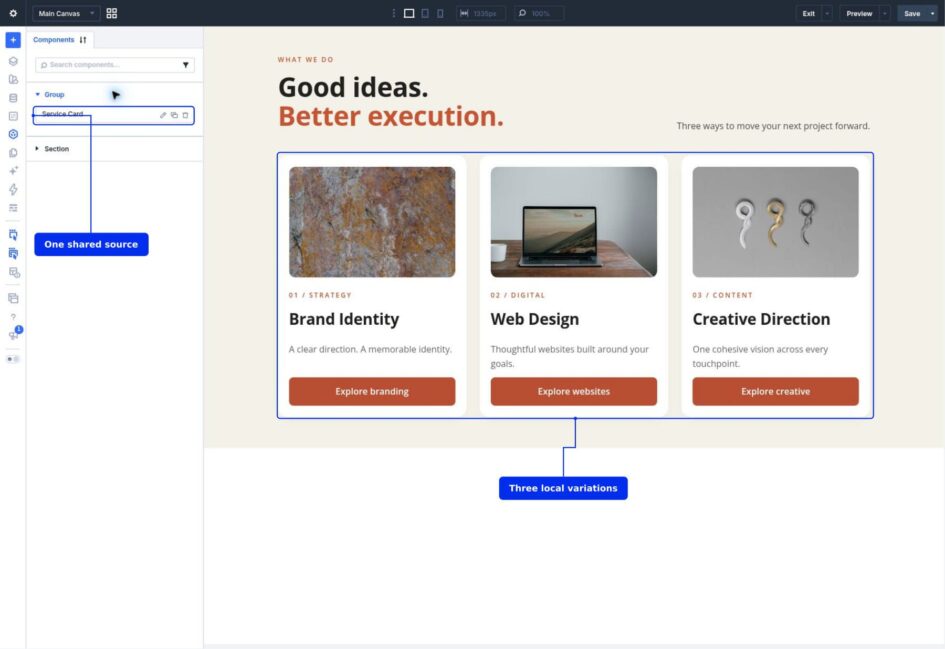945x649 pixels.
Task: Select the '02 / DIGITAL' label
Action: coord(518,295)
